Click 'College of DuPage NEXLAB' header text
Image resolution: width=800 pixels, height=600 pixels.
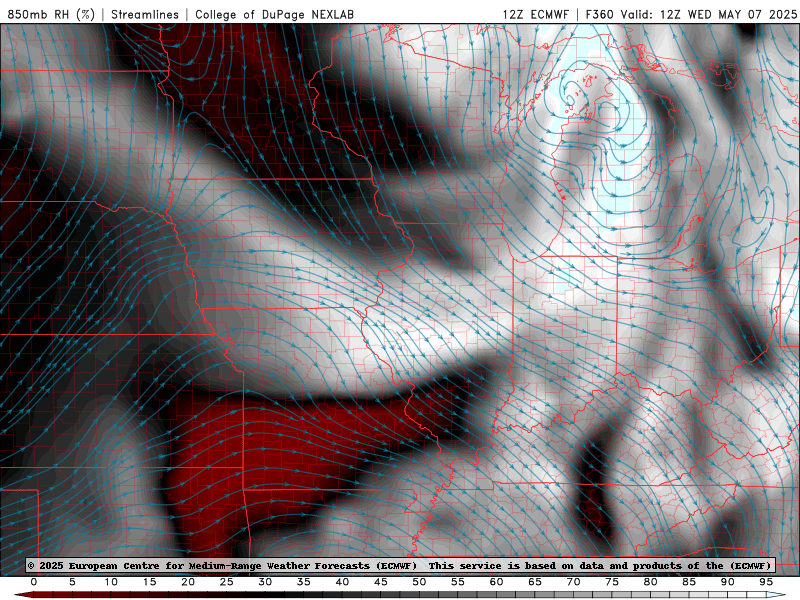[x=274, y=14]
